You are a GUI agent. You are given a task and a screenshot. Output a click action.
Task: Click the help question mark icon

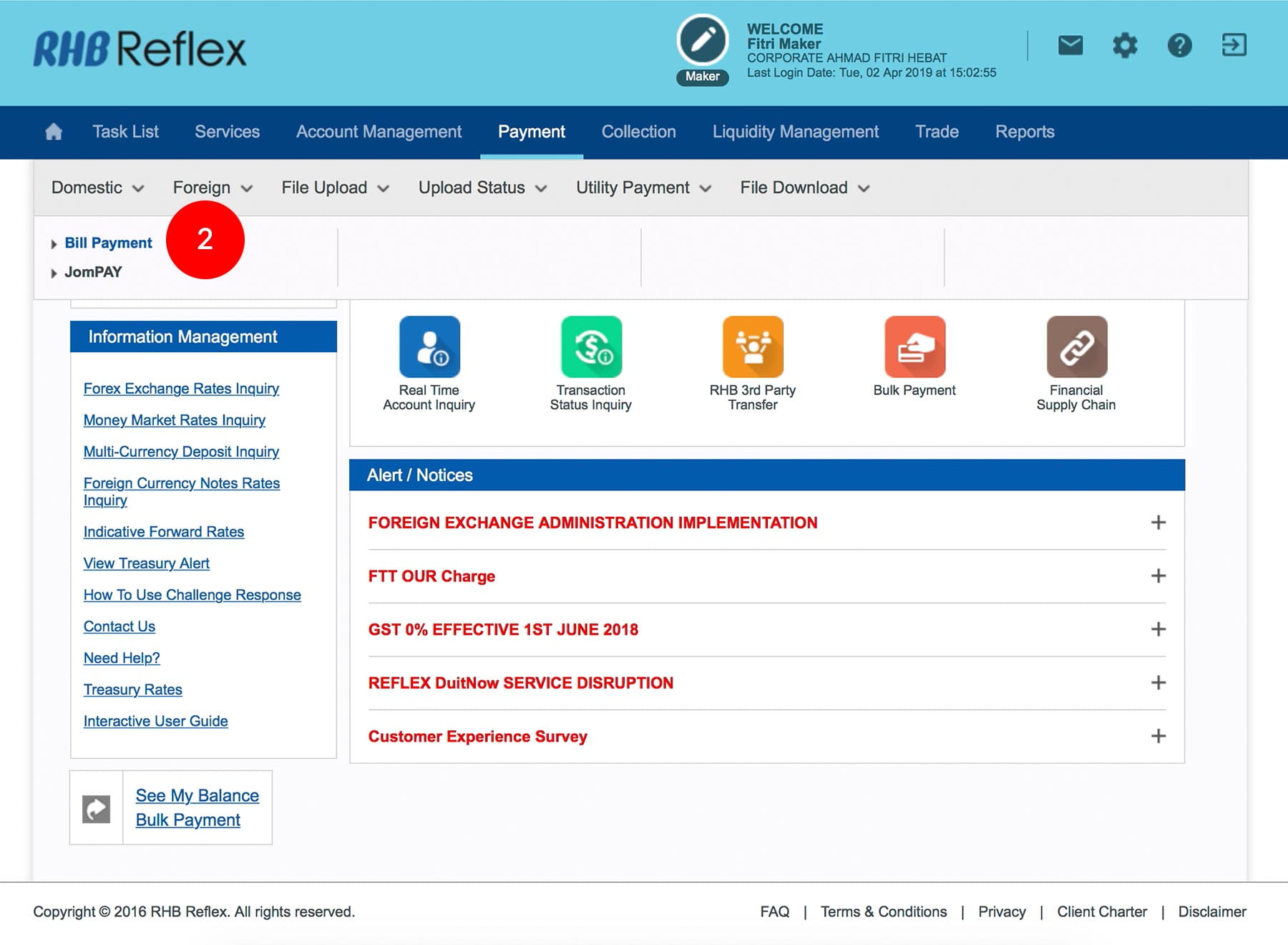click(x=1179, y=46)
